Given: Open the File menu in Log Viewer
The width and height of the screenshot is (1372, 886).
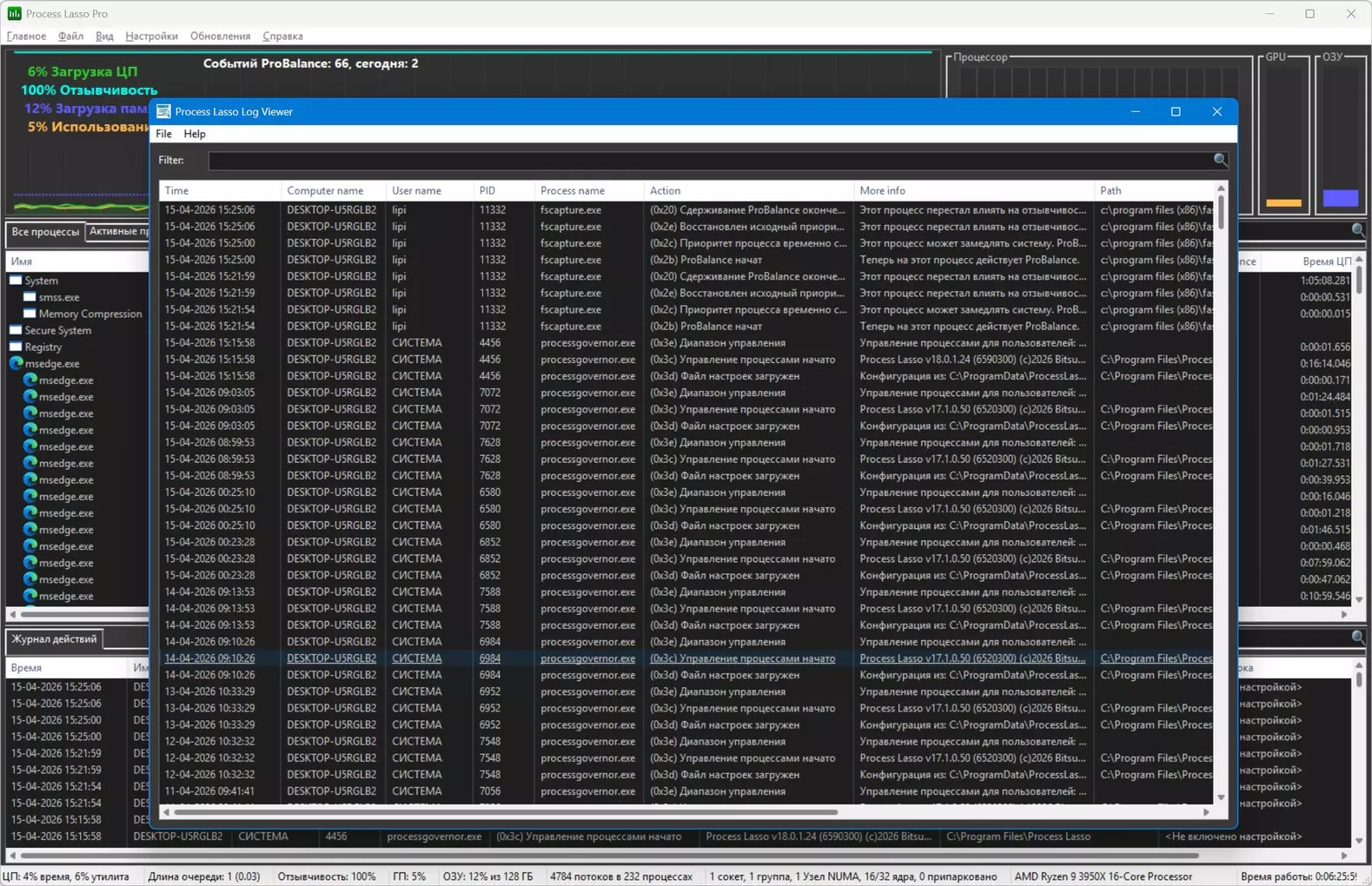Looking at the screenshot, I should pyautogui.click(x=163, y=134).
